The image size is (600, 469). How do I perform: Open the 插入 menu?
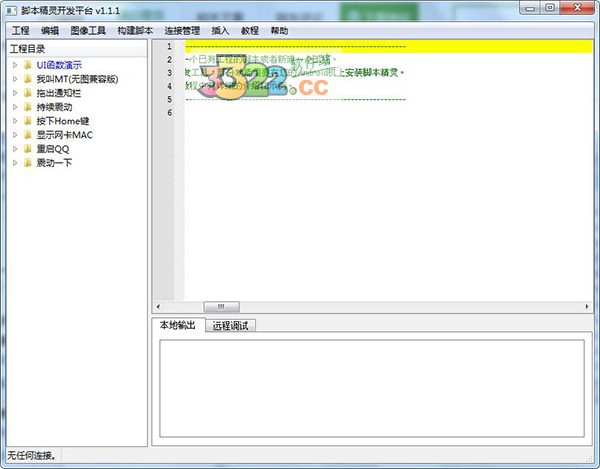coord(220,31)
